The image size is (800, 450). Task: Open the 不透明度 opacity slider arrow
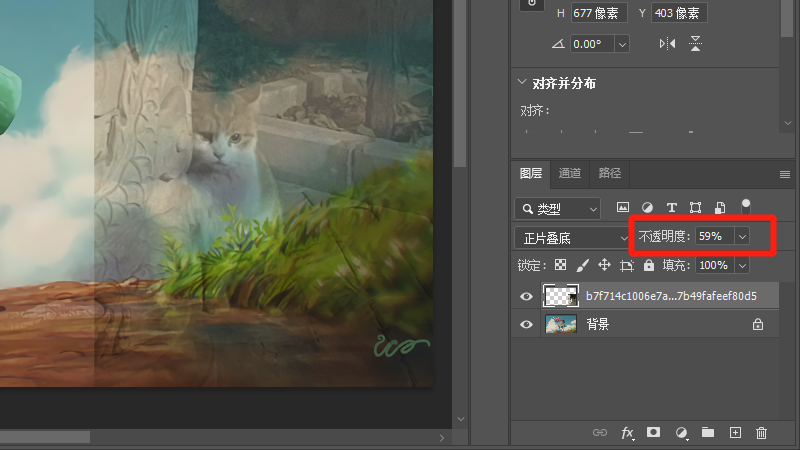point(742,237)
